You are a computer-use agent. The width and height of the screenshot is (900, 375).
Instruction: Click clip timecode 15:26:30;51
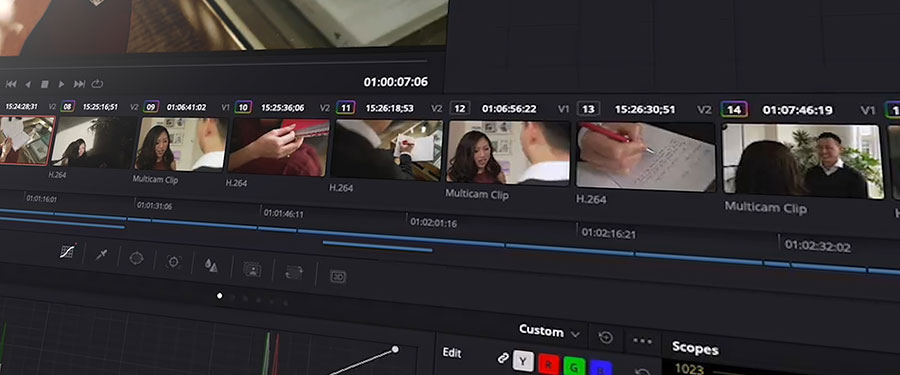point(645,109)
